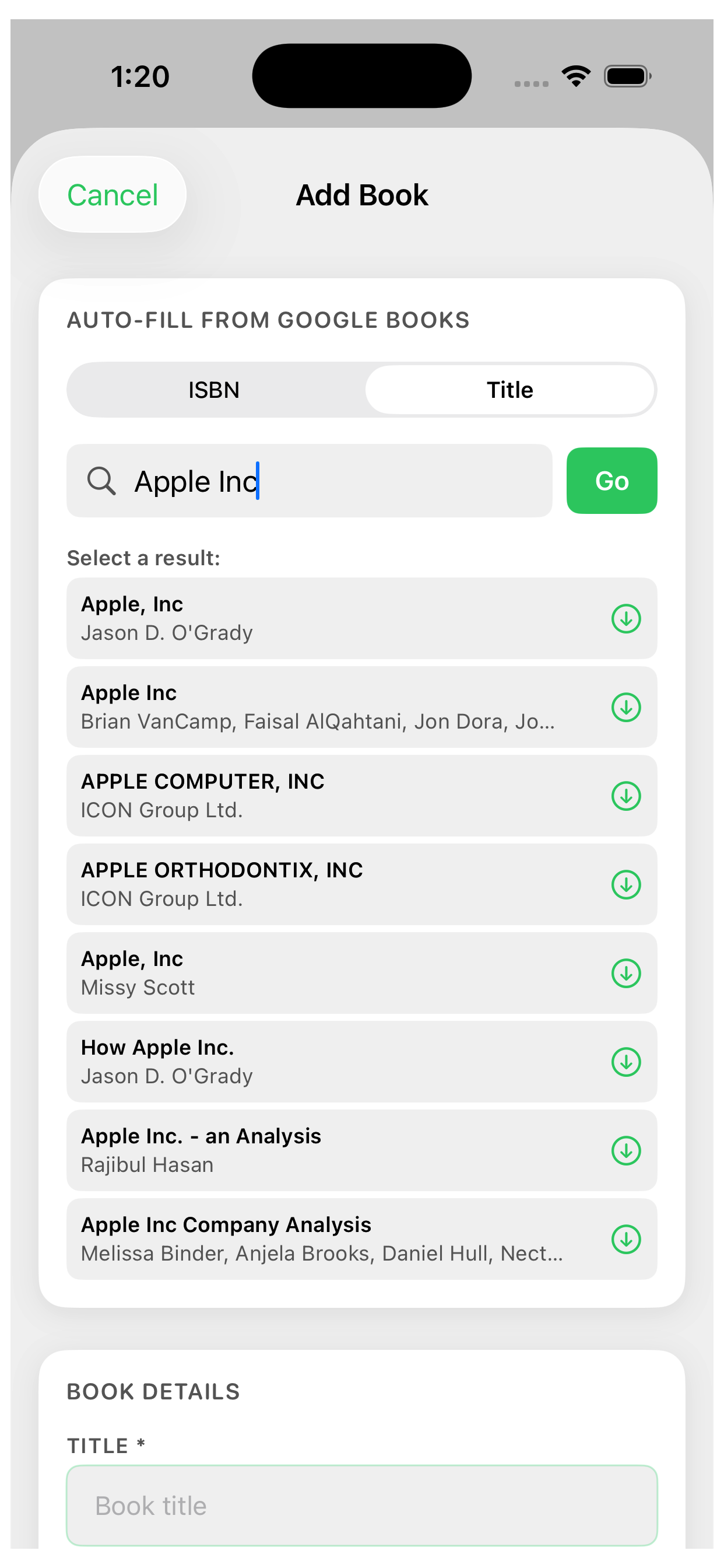Click the download icon for APPLE ORTHODONTIX, INC
Screen dimensions: 724x1568
(x=626, y=884)
